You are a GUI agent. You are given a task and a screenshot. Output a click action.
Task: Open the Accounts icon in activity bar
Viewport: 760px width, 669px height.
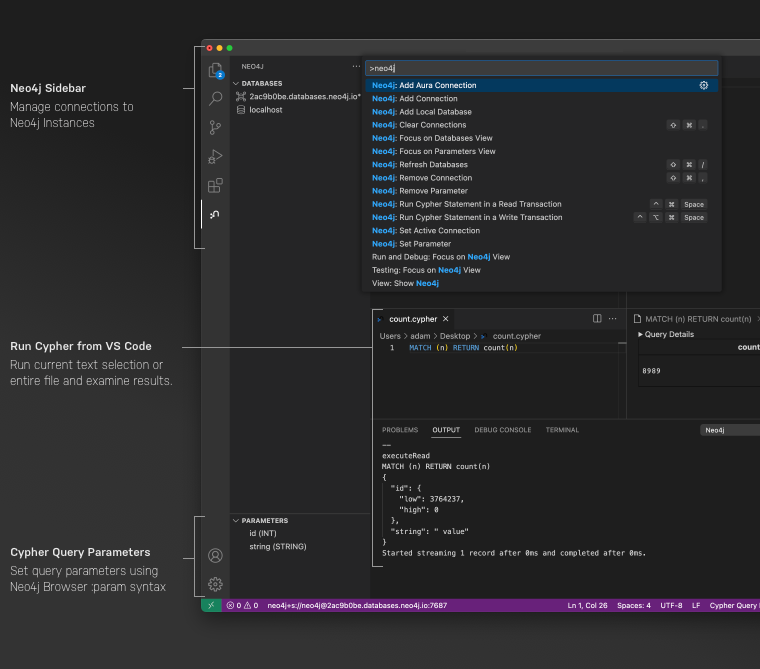pyautogui.click(x=215, y=556)
